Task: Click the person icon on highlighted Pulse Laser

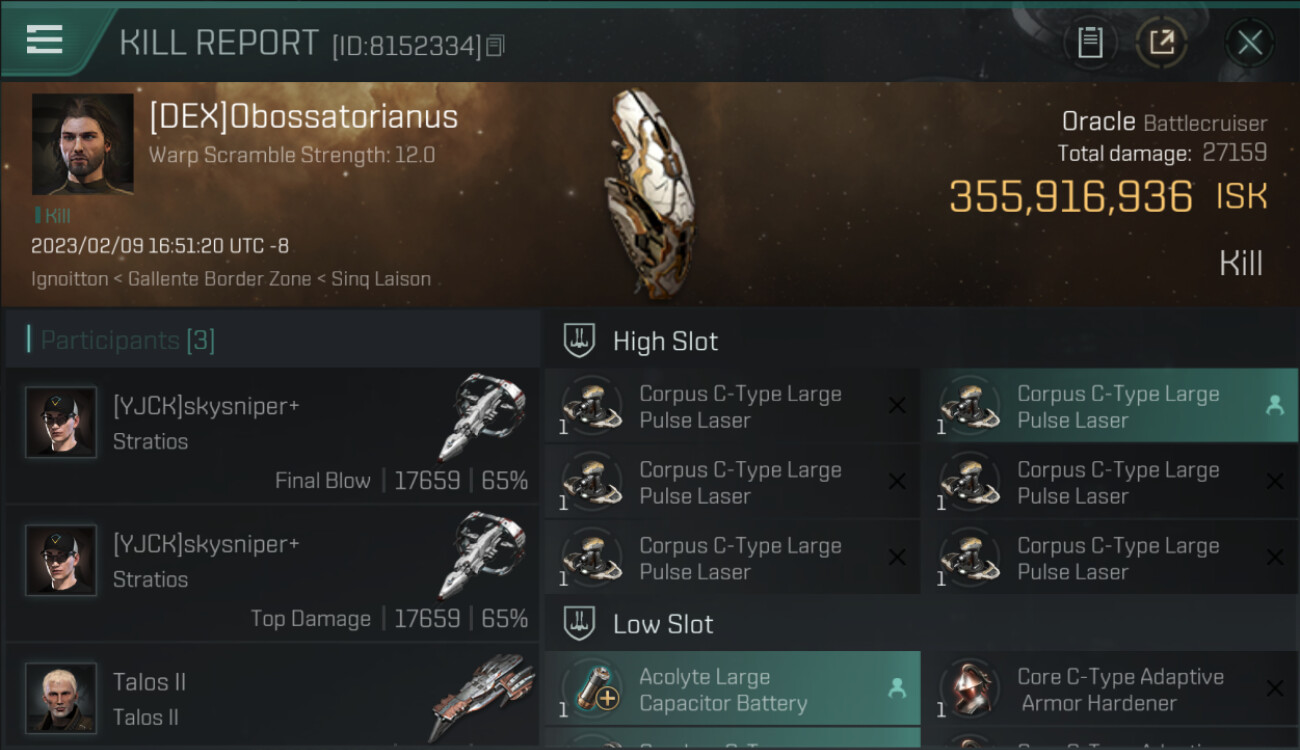Action: [x=1275, y=405]
